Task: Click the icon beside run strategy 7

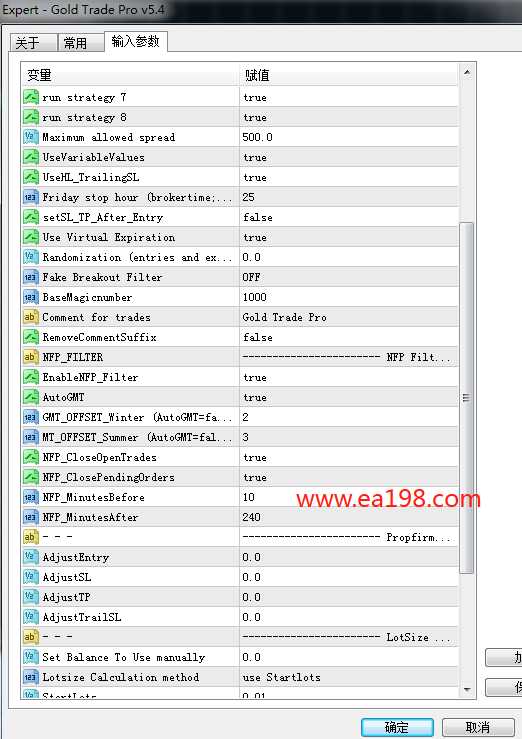Action: point(31,97)
